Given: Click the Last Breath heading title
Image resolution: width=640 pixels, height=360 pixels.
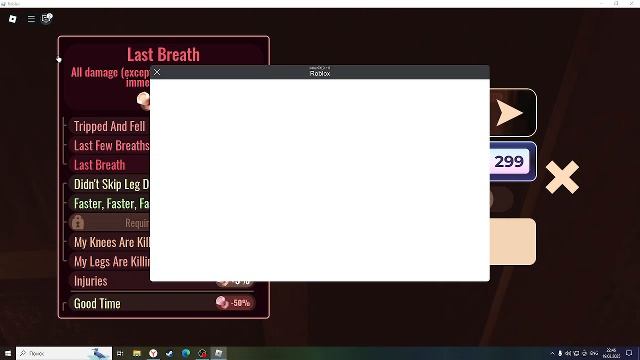Looking at the screenshot, I should coord(163,55).
